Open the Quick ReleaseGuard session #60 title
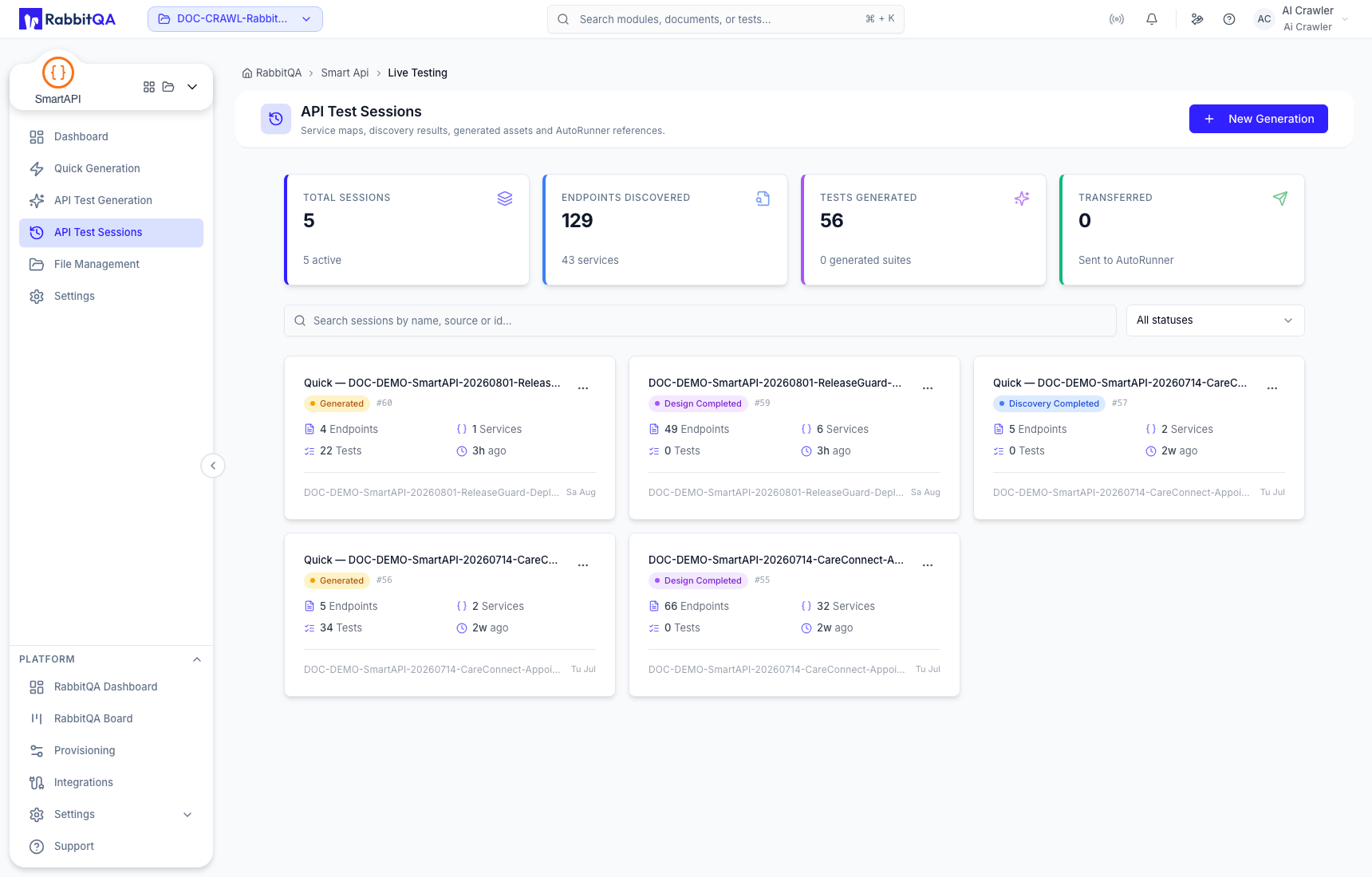This screenshot has width=1372, height=877. tap(432, 383)
